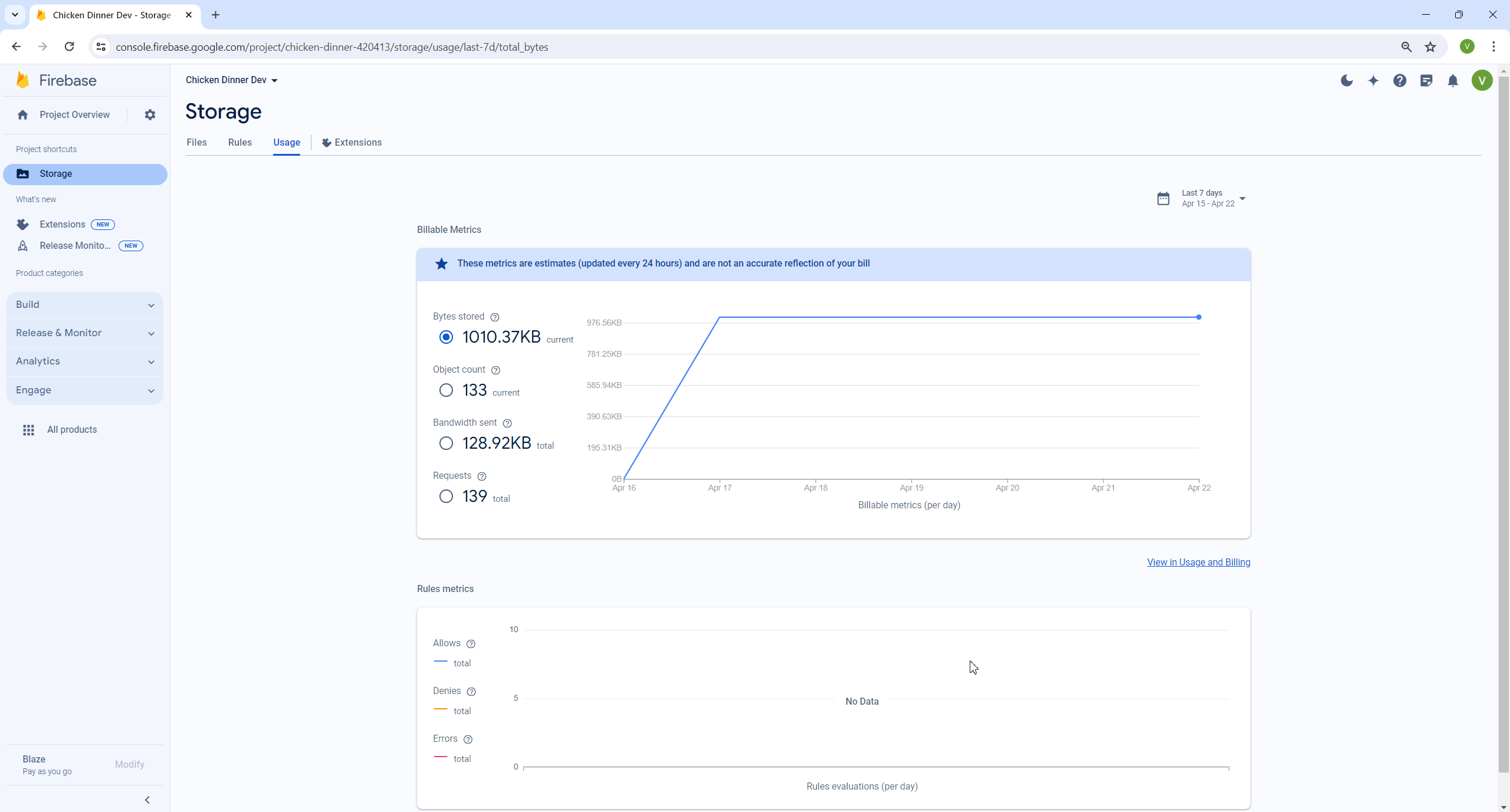Select the Requests radio button
1510x812 pixels.
pyautogui.click(x=446, y=496)
